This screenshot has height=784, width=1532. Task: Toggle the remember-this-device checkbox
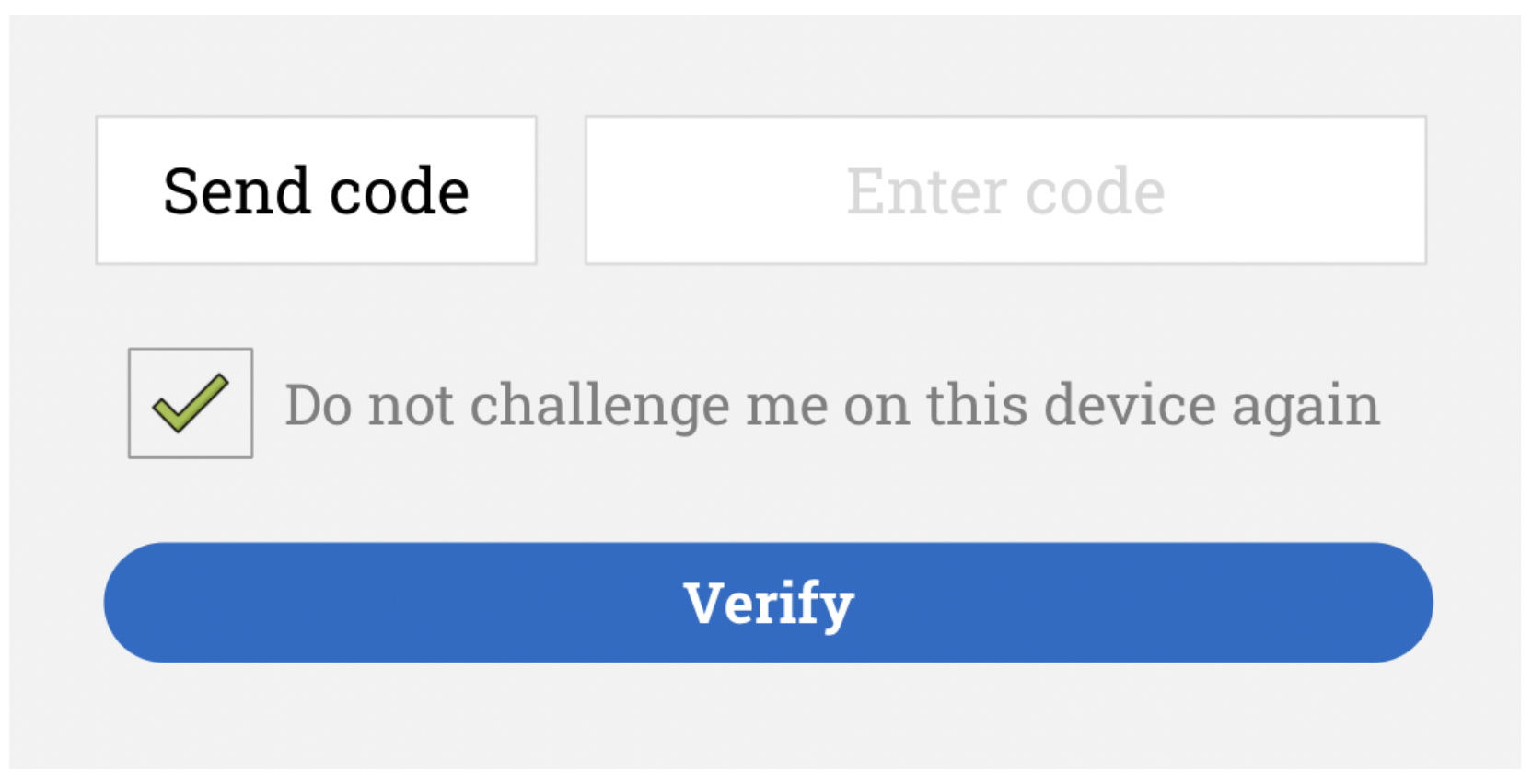pyautogui.click(x=191, y=403)
